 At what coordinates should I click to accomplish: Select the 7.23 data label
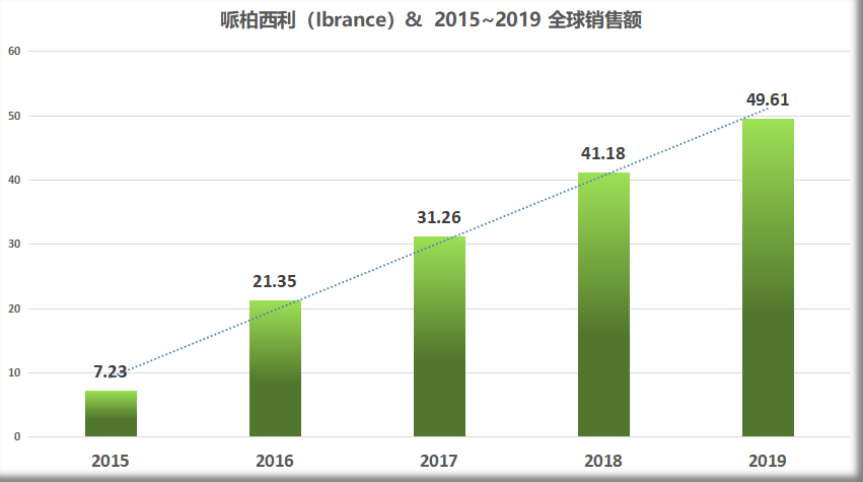(x=110, y=371)
